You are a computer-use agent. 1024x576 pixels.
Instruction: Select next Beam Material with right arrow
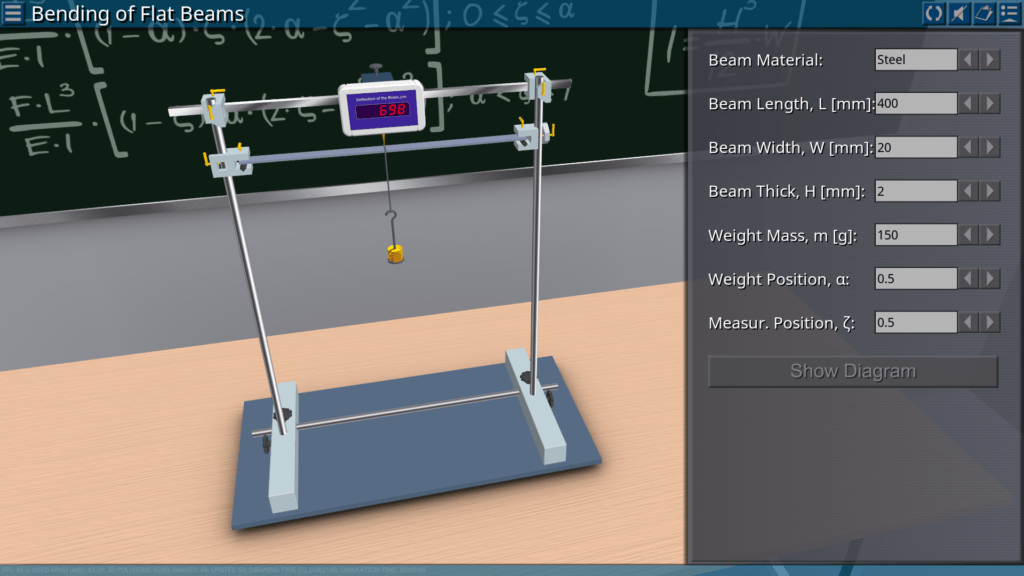coord(990,60)
